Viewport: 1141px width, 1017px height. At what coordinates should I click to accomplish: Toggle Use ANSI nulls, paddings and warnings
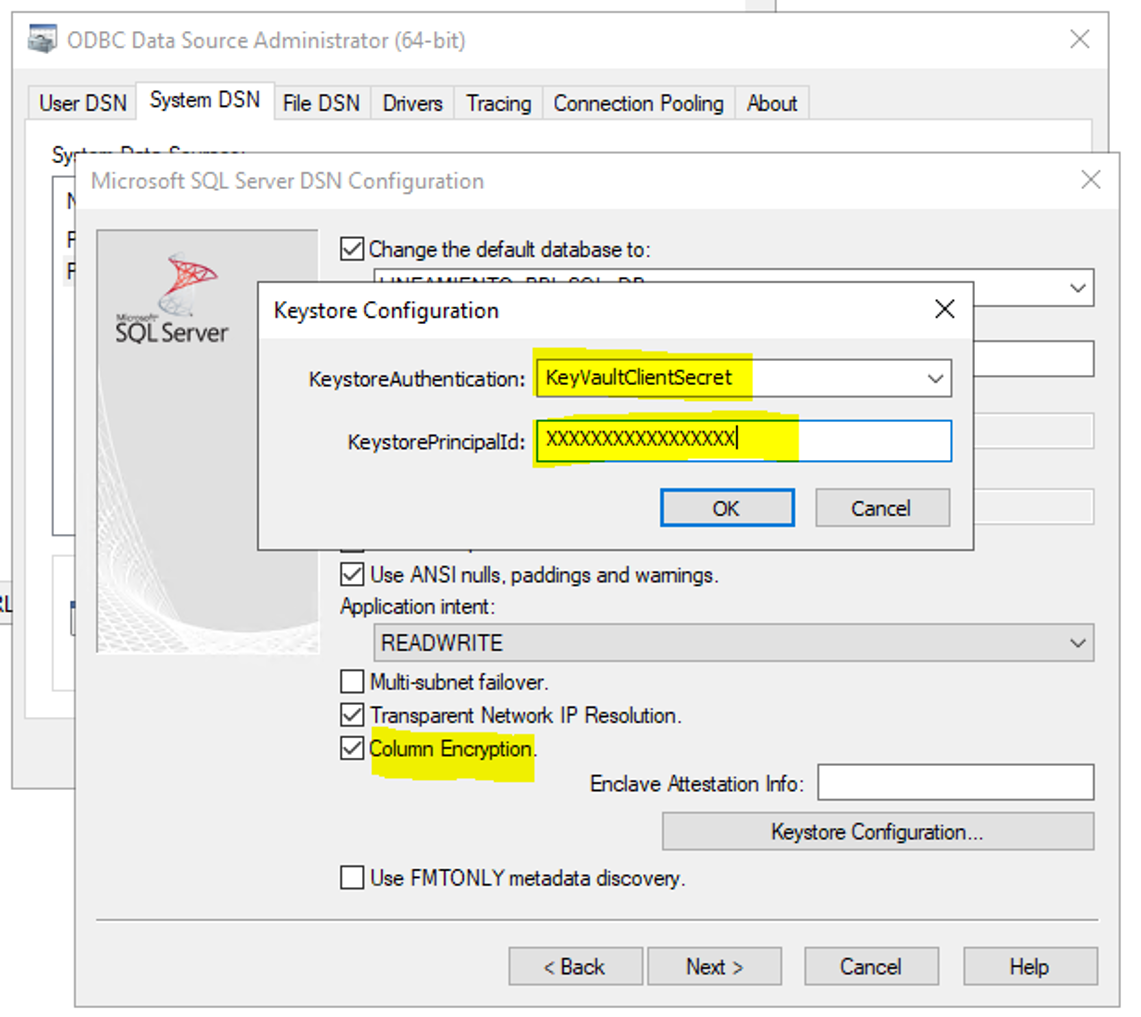tap(352, 575)
